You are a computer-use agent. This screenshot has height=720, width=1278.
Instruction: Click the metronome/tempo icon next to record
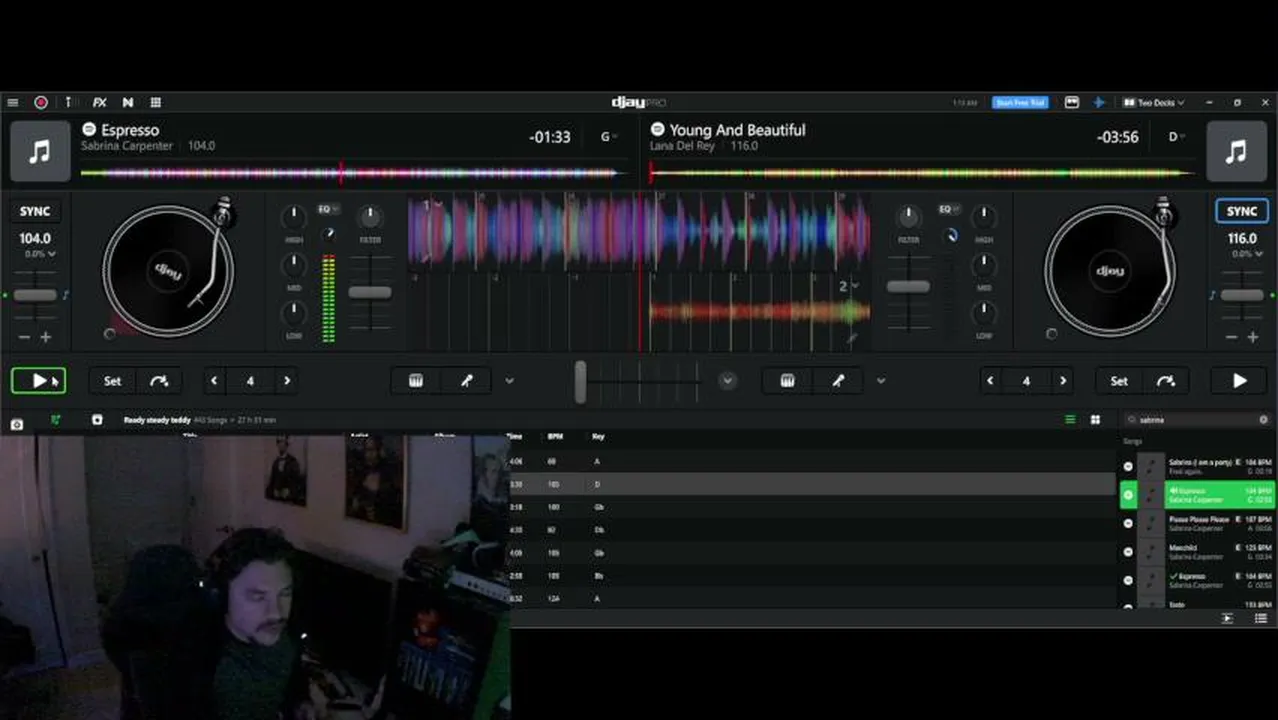click(68, 102)
